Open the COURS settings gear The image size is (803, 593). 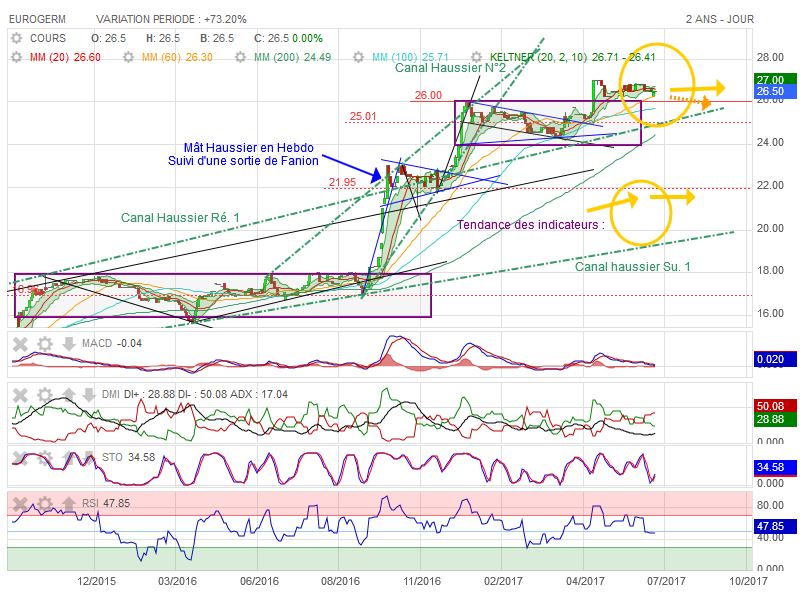(17, 38)
